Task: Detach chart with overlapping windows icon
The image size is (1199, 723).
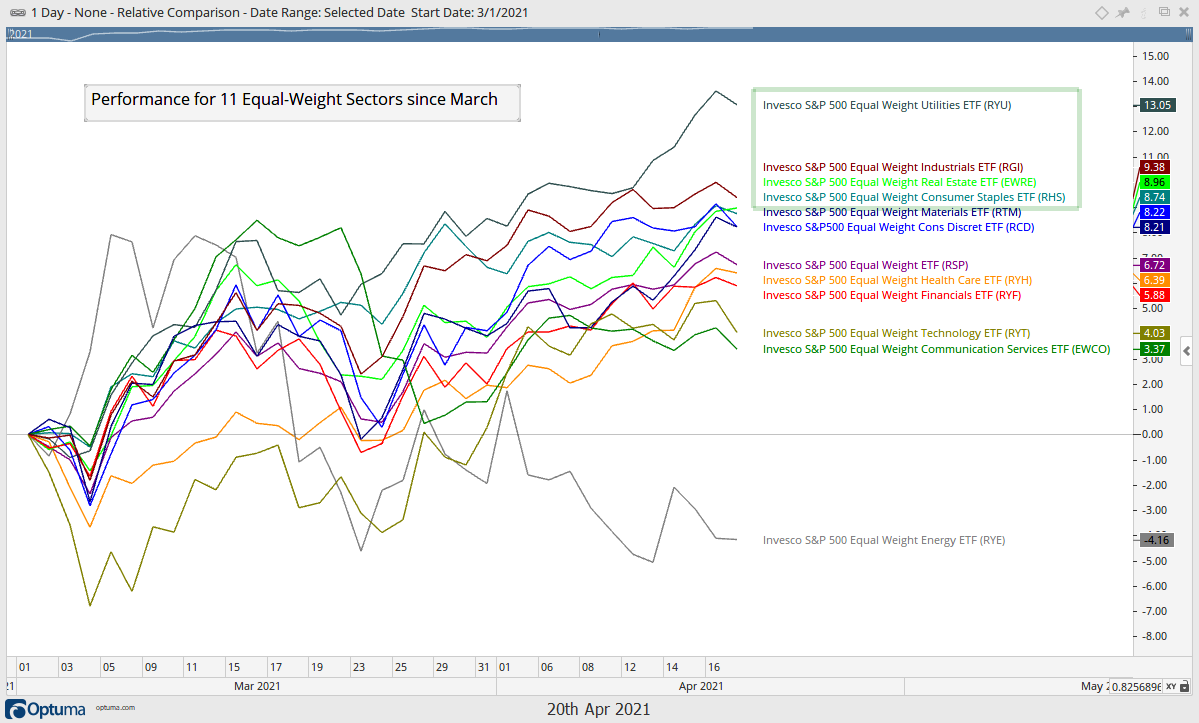Action: 1164,11
